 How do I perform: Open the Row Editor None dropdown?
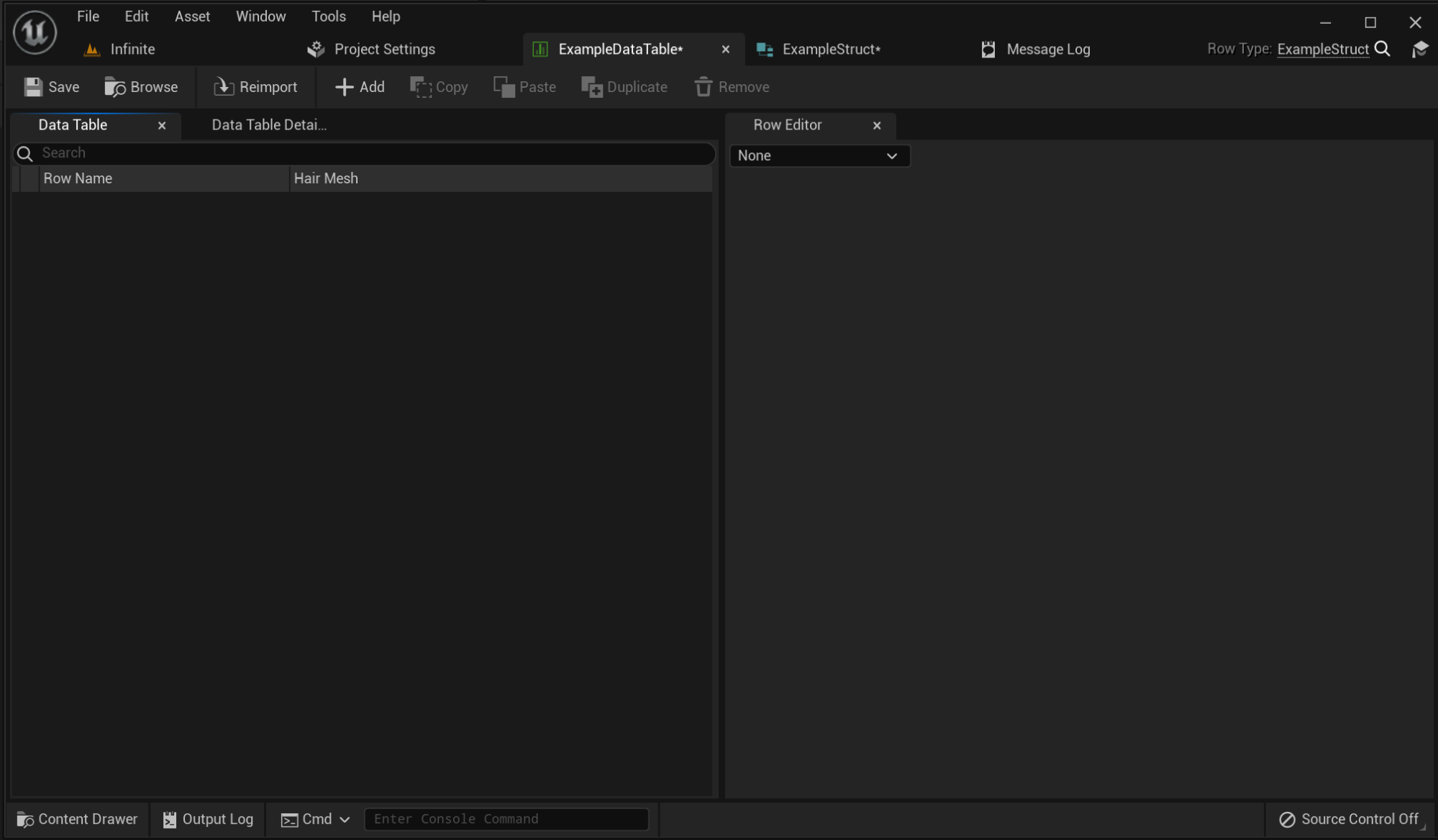click(x=819, y=155)
